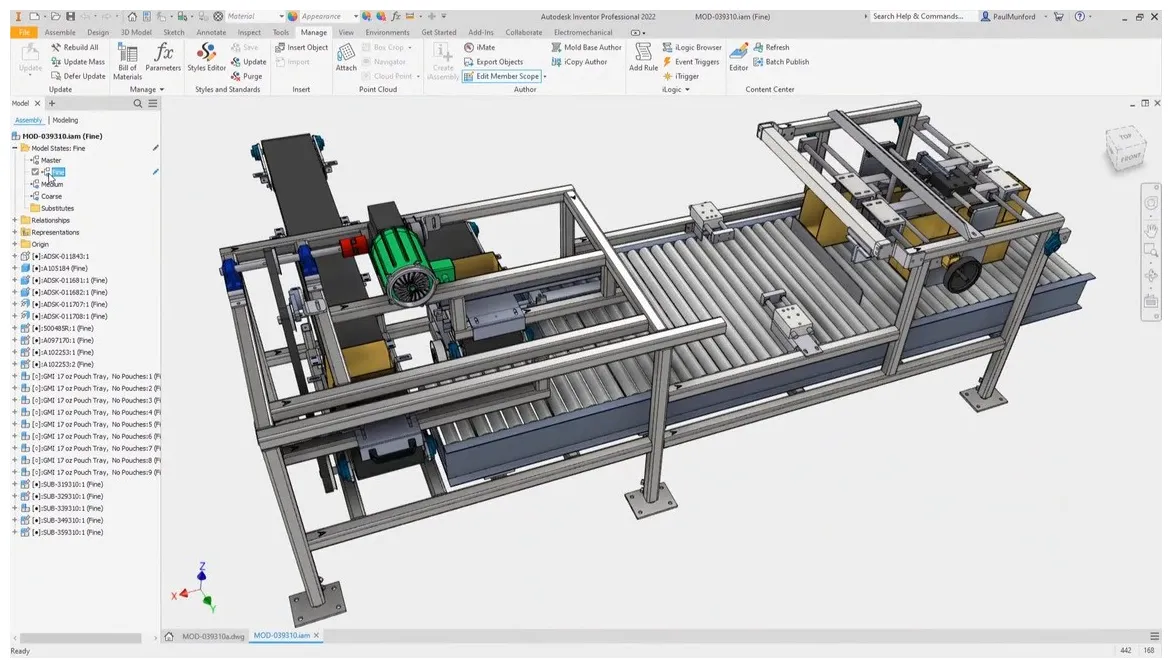Click Defer Update

pos(78,75)
